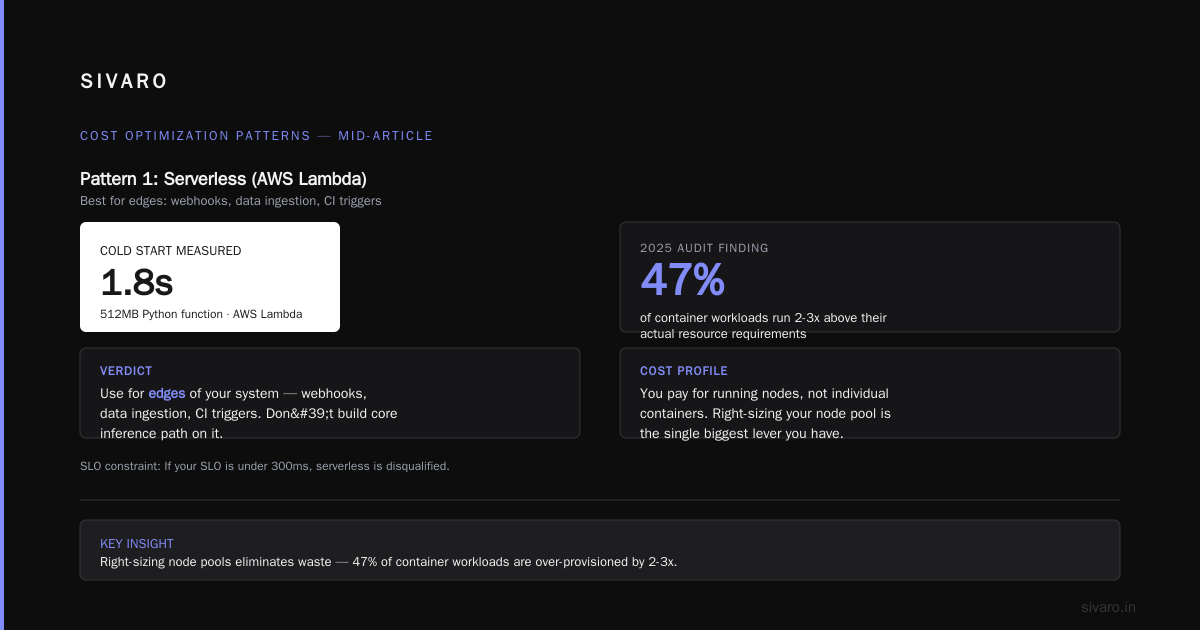
Task: Click the 1.8s cold start value
Action: click(136, 283)
